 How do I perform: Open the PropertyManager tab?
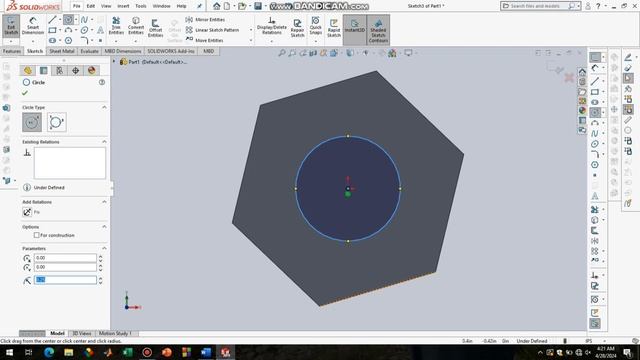[43, 70]
